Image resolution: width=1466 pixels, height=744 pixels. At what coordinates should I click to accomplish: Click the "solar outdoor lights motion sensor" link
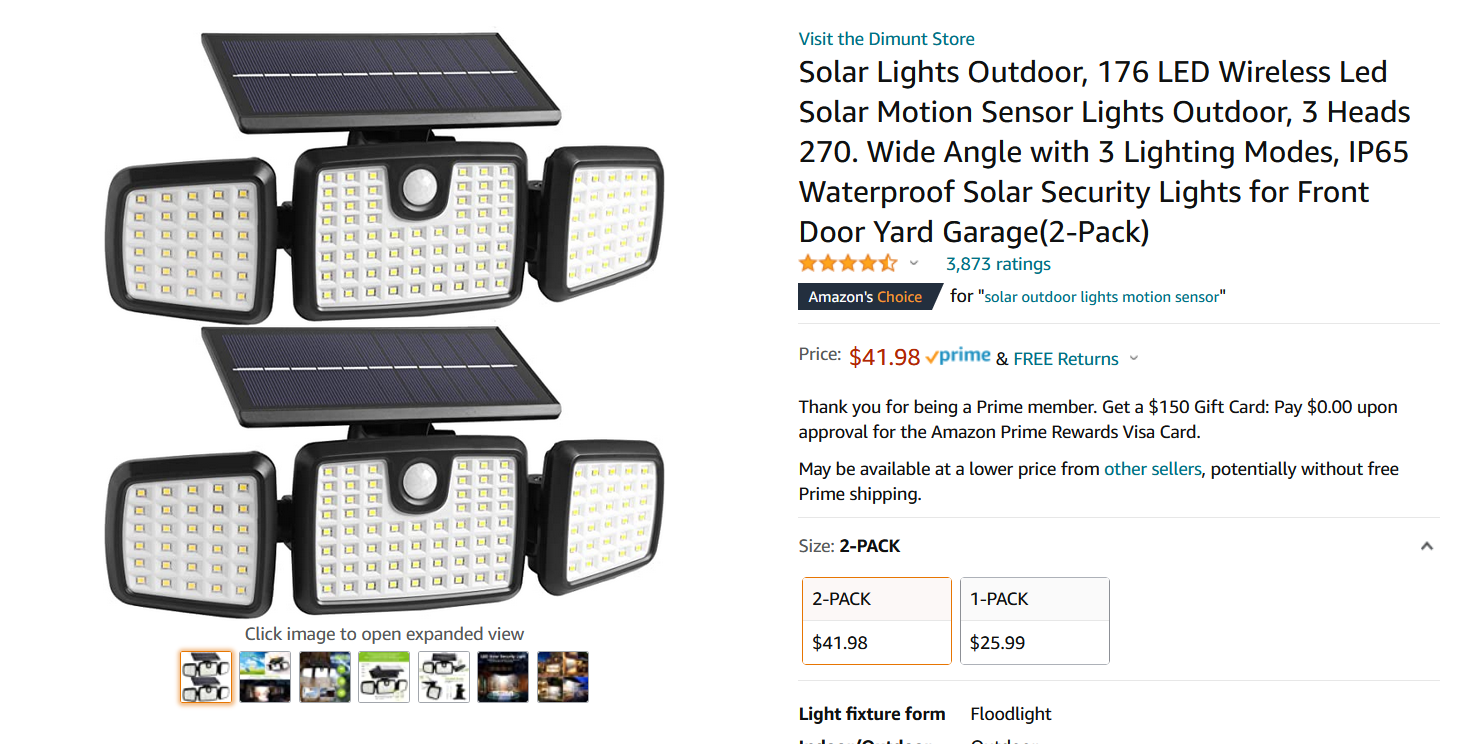point(1102,297)
